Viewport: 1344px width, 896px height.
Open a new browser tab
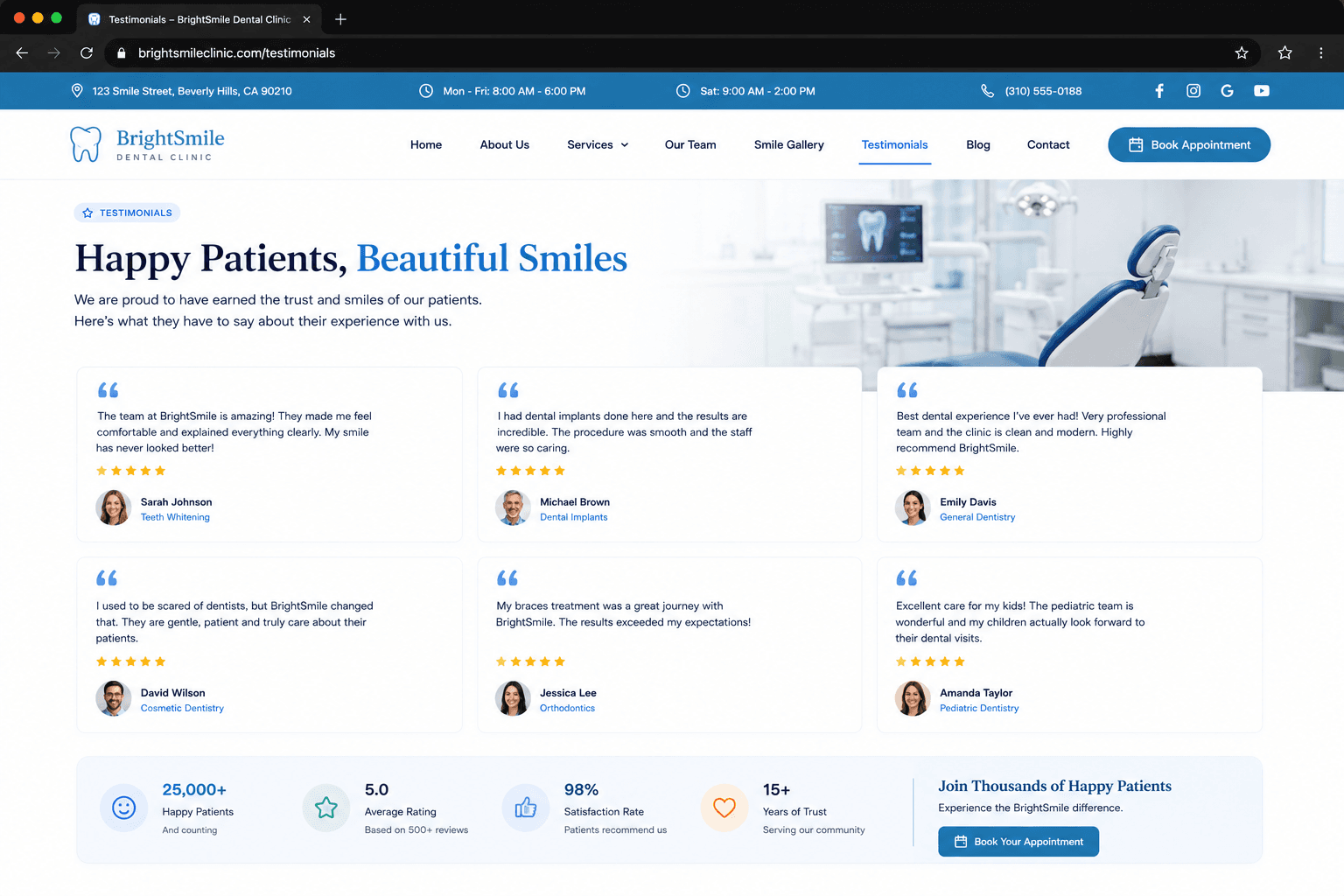(340, 19)
